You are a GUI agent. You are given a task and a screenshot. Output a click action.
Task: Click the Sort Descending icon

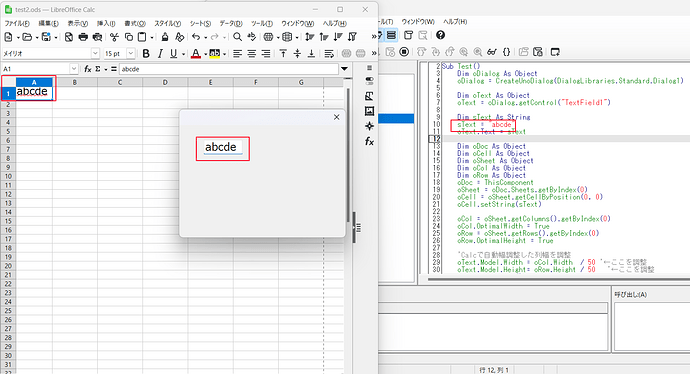338,37
